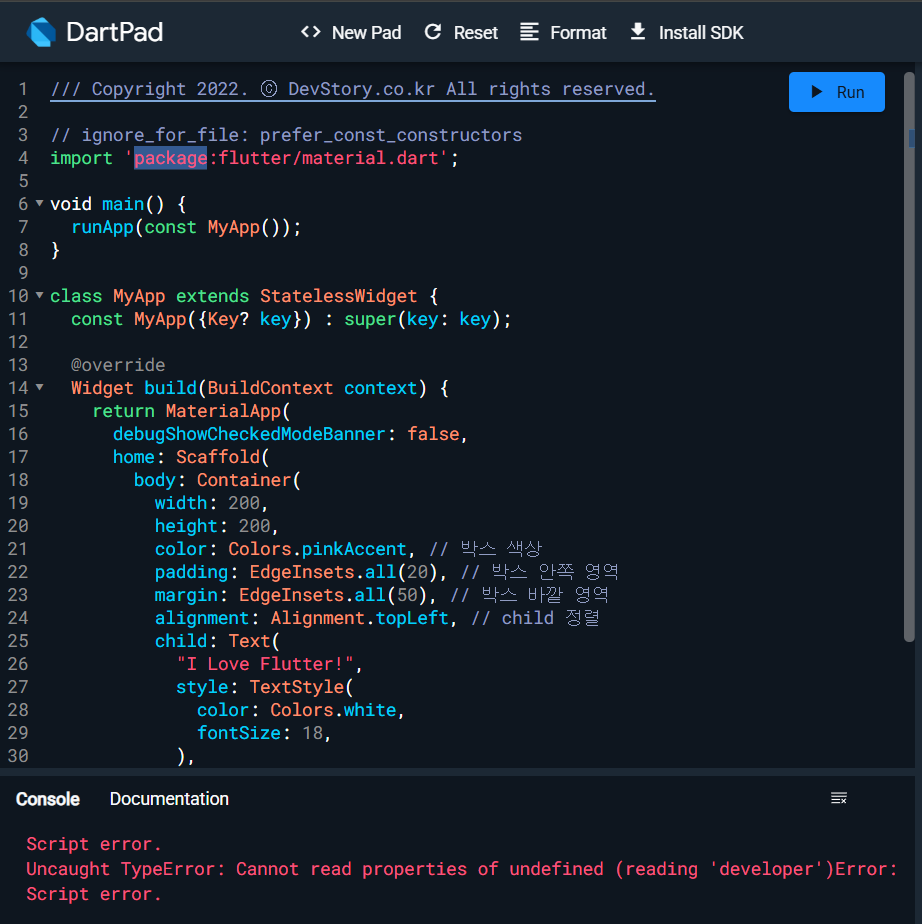Collapse the build method fold arrow
Screen dimensions: 922x924
[39, 387]
